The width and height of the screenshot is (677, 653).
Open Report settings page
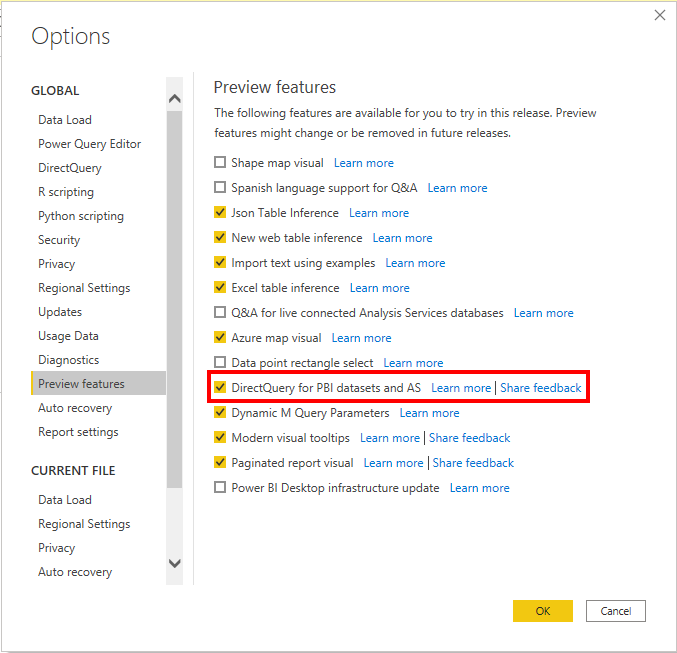click(x=78, y=432)
